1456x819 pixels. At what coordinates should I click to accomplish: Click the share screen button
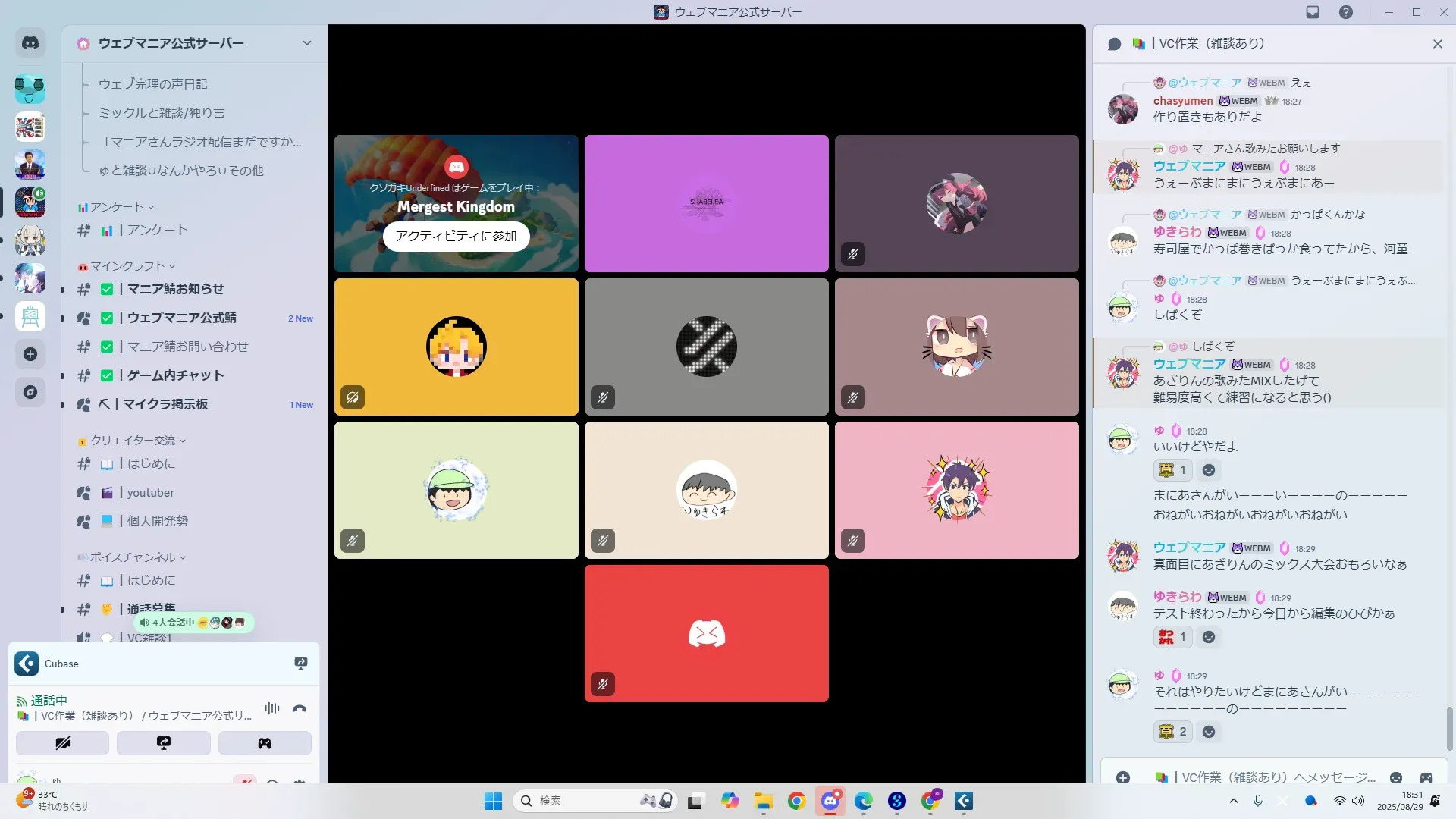[163, 743]
